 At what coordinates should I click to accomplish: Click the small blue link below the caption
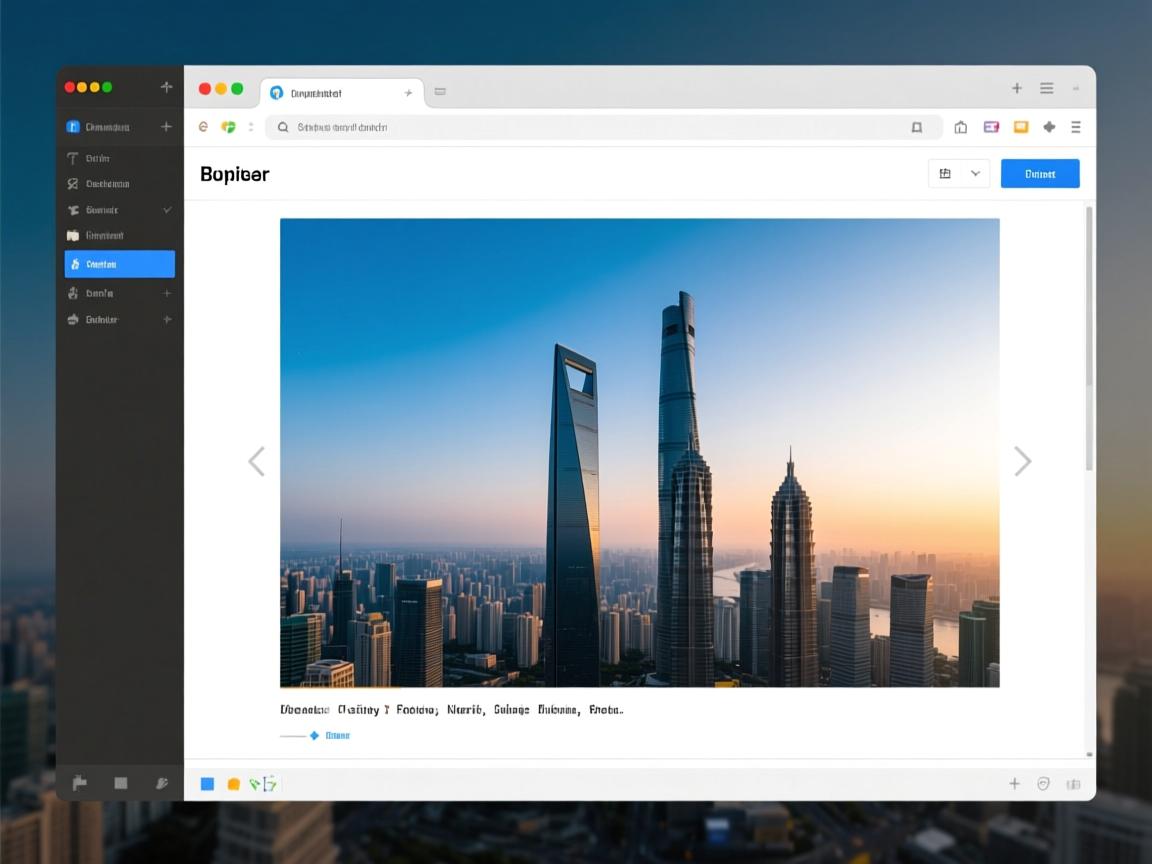(336, 735)
